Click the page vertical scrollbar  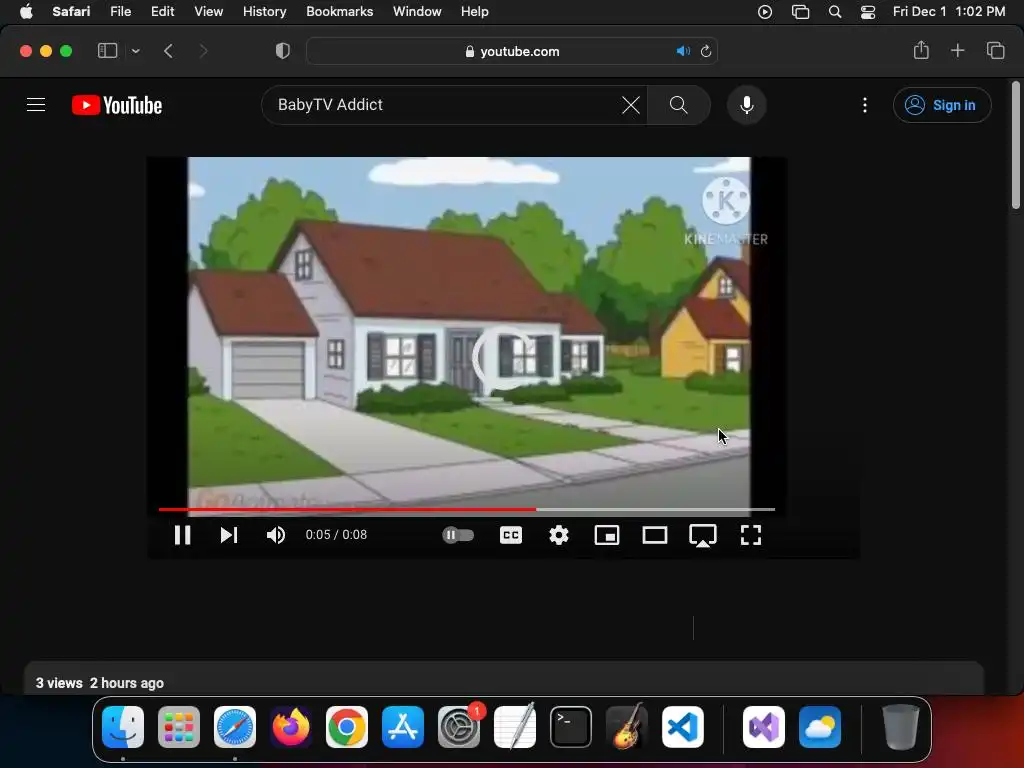tap(1016, 146)
